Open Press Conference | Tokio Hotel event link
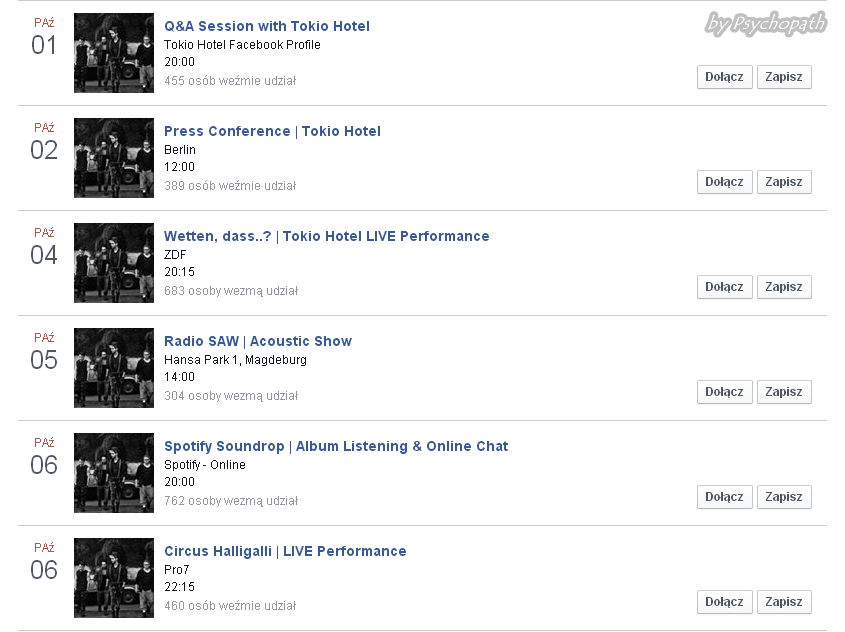This screenshot has height=632, width=845. (x=272, y=131)
